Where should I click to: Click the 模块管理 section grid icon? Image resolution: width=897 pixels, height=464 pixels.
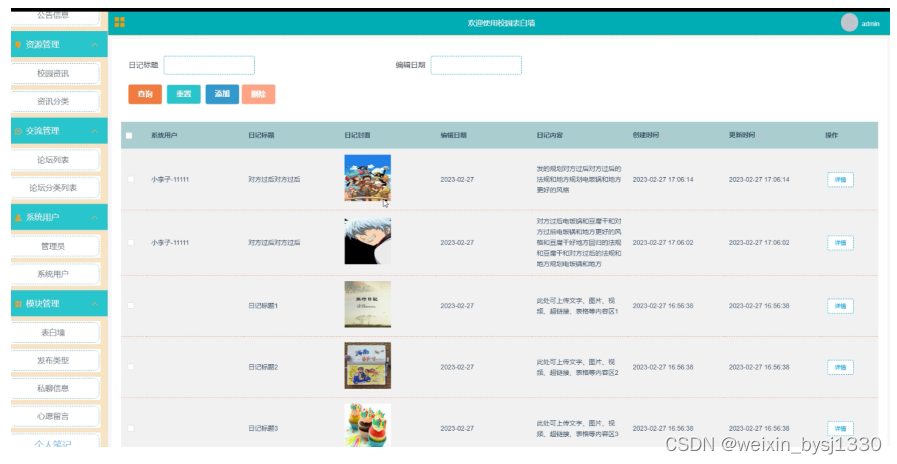(x=18, y=304)
